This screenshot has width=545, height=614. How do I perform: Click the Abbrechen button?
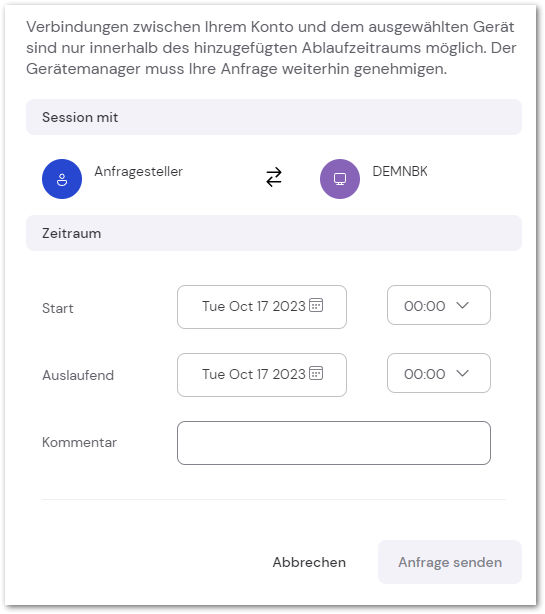(x=309, y=562)
